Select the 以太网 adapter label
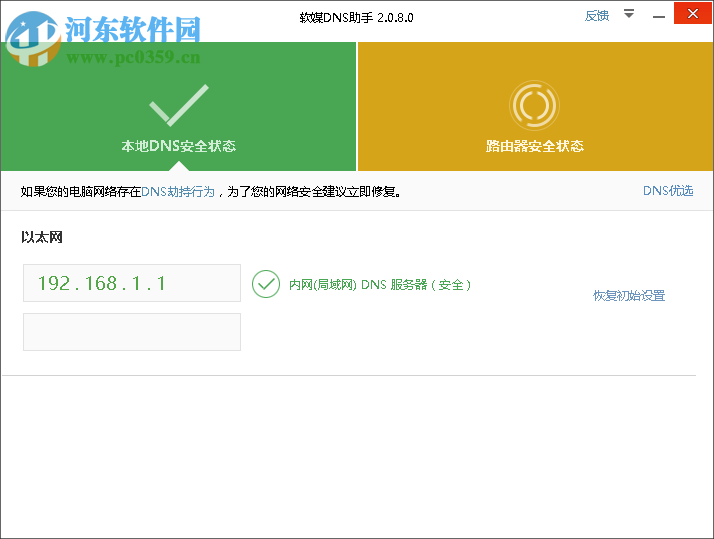 coord(42,237)
